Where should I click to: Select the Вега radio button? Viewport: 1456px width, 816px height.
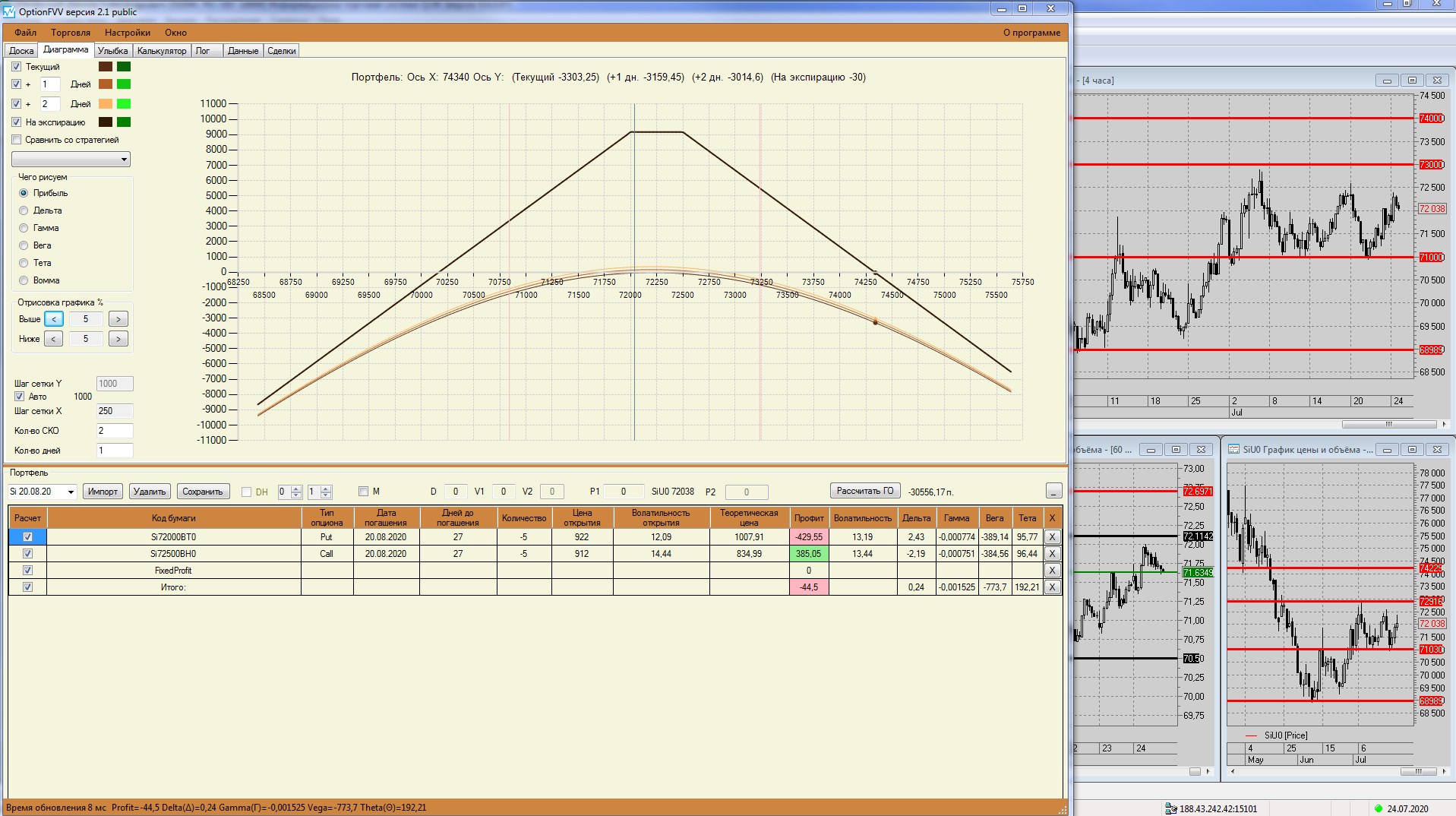(x=24, y=245)
